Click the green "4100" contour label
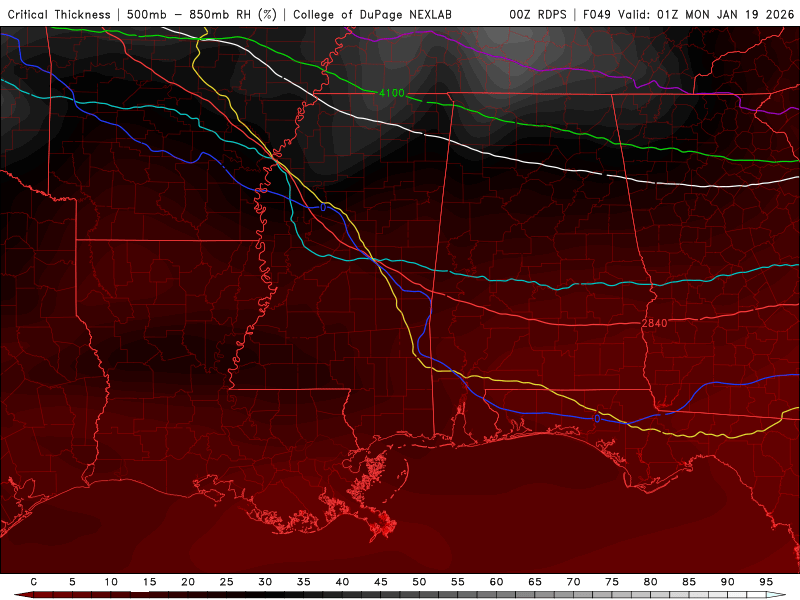800x600 pixels. [392, 93]
